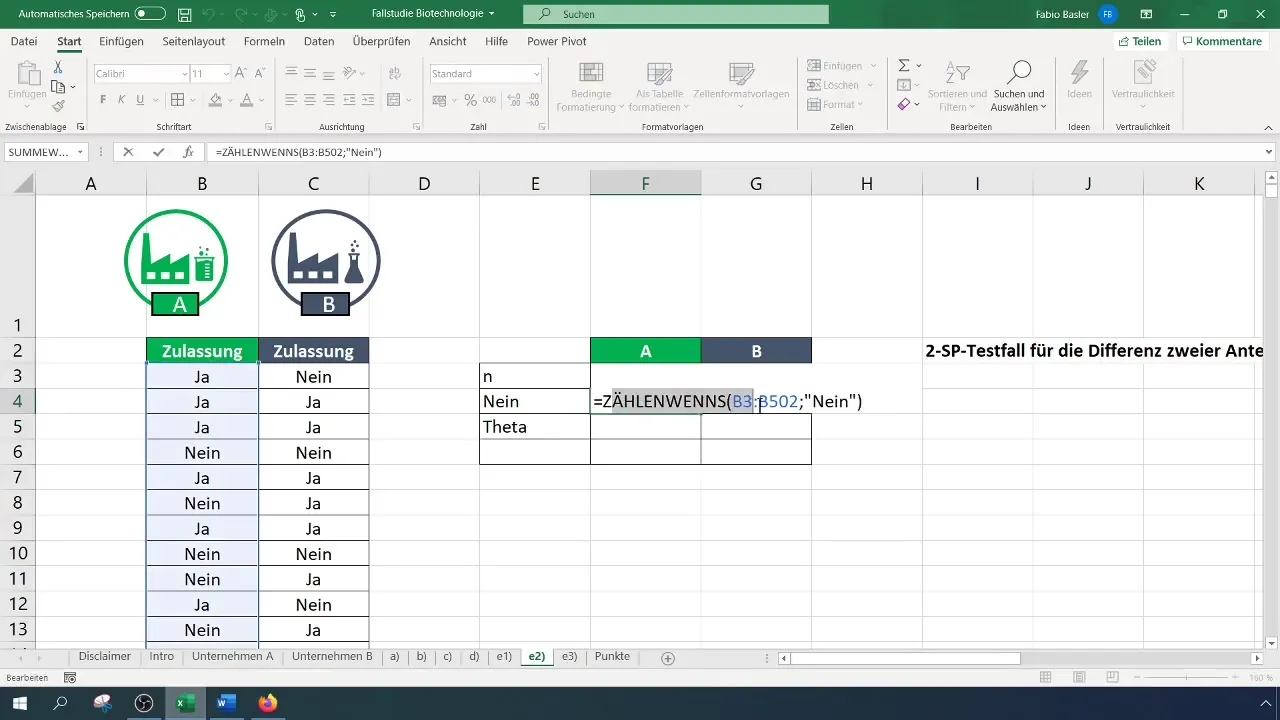Viewport: 1280px width, 720px height.
Task: Switch to the Power Pivot tab
Action: 557,41
